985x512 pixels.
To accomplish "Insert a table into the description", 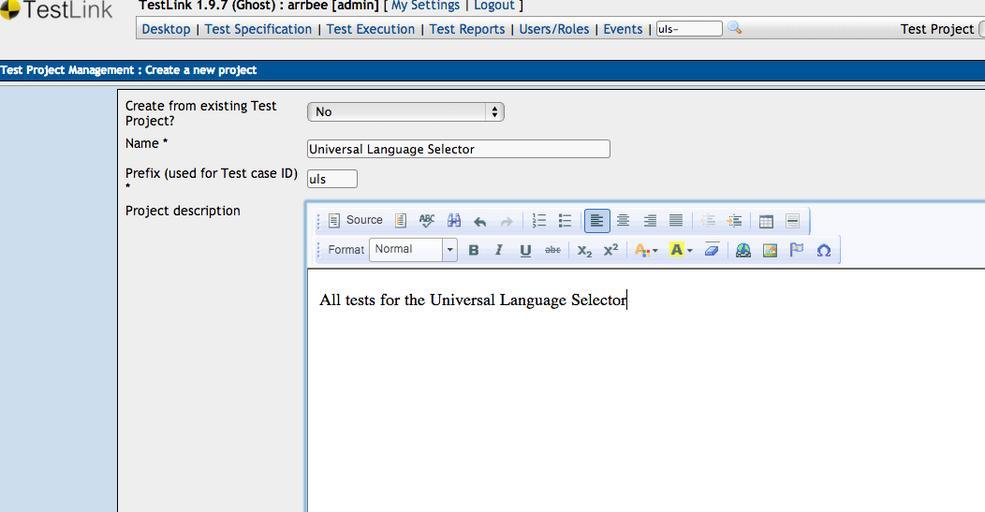I will pyautogui.click(x=766, y=221).
